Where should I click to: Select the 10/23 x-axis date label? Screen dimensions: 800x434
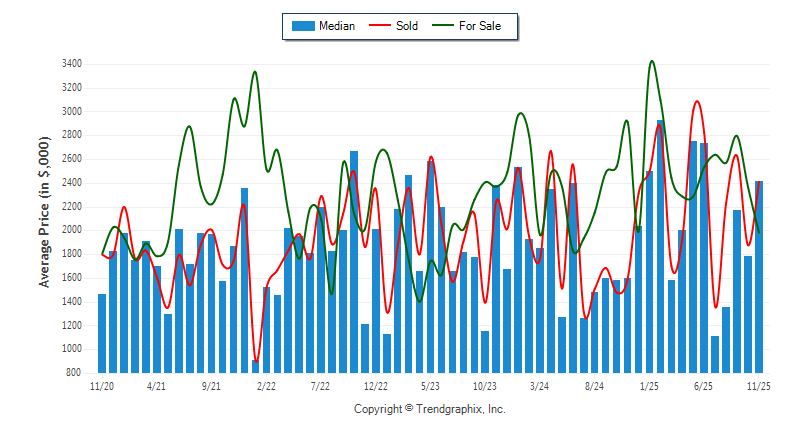tap(485, 385)
